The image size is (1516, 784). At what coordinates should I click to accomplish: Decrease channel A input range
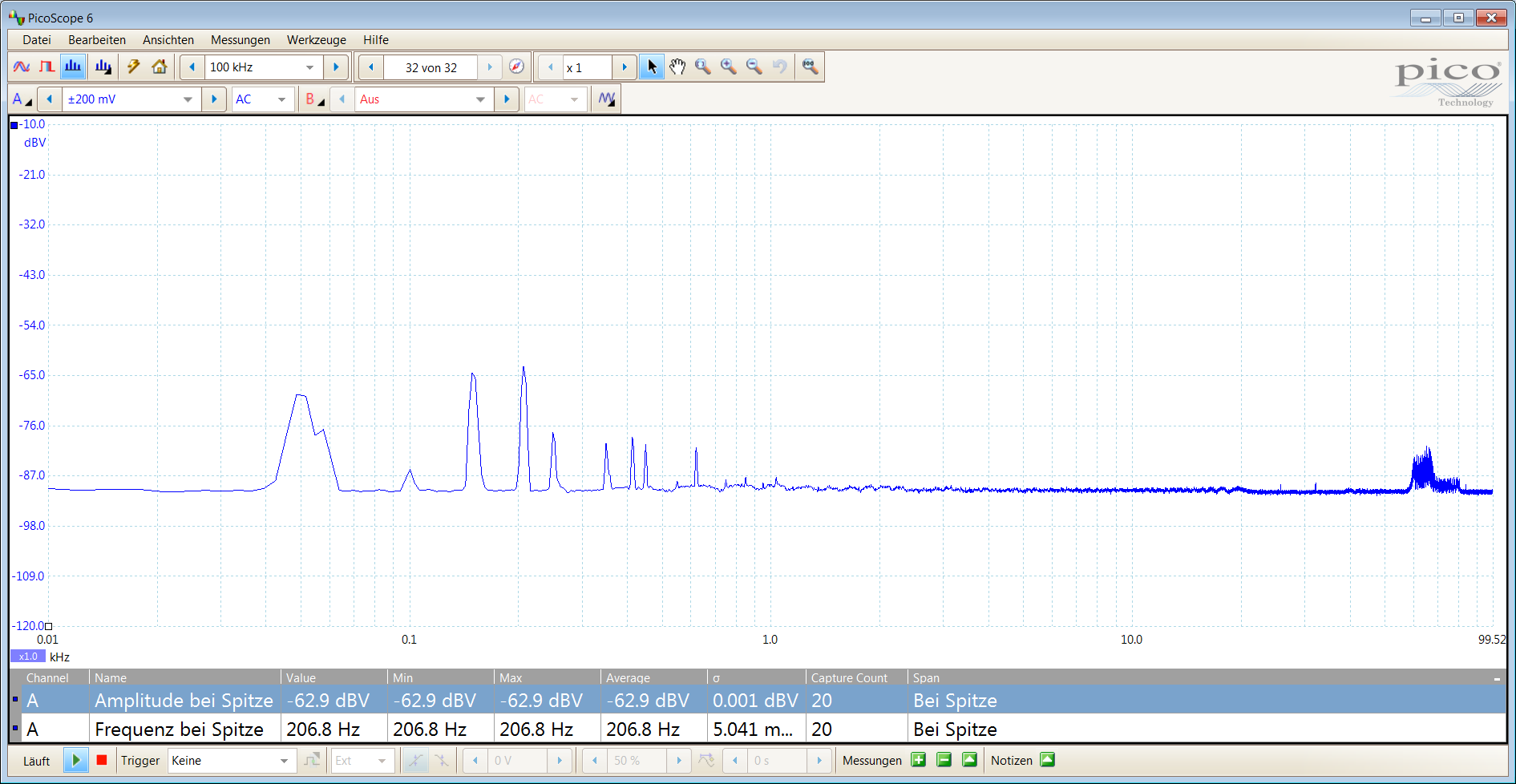50,99
